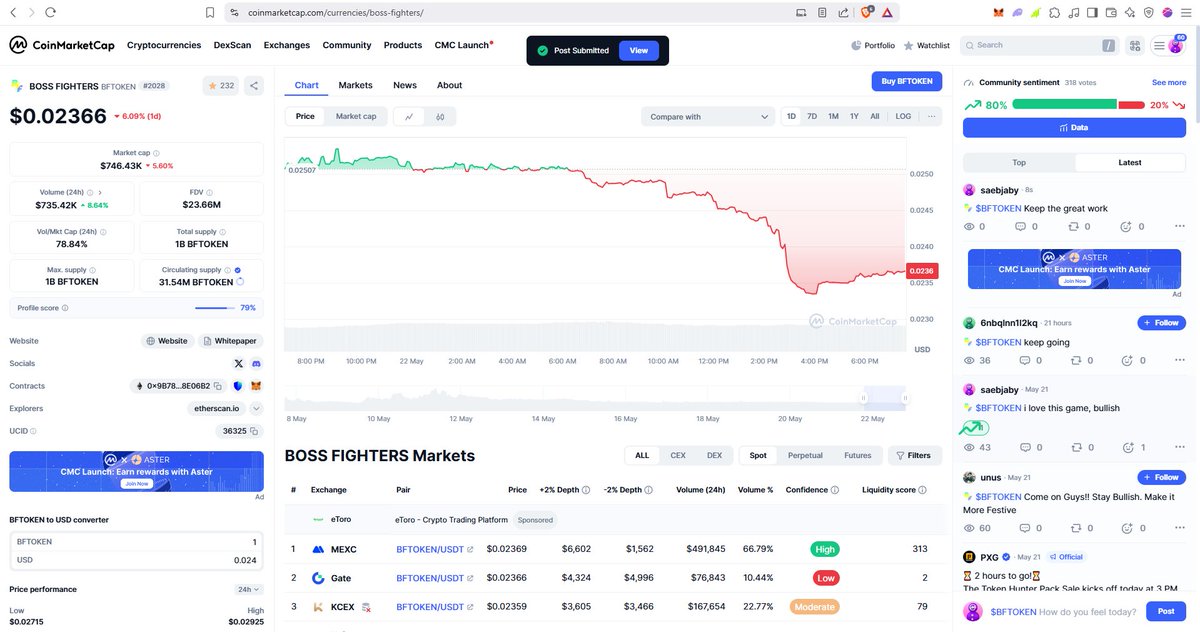Open the 24h Price performance dropdown

(250, 590)
